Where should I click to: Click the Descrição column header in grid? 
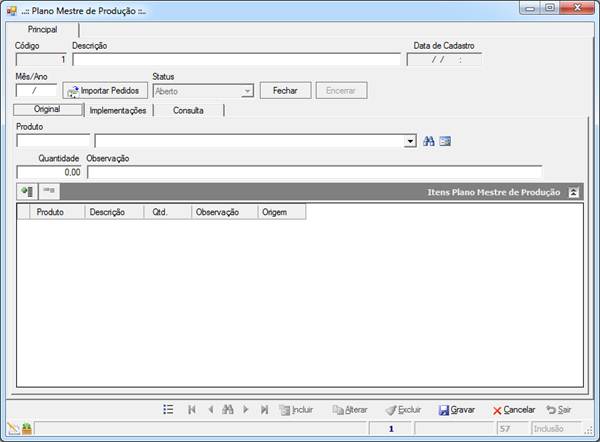pos(114,212)
